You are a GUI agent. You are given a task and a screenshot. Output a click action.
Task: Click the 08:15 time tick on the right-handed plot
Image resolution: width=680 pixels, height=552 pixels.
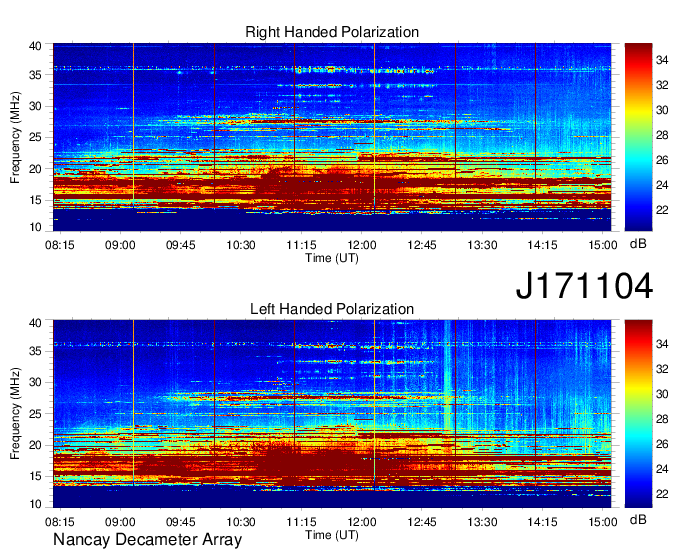coord(60,245)
